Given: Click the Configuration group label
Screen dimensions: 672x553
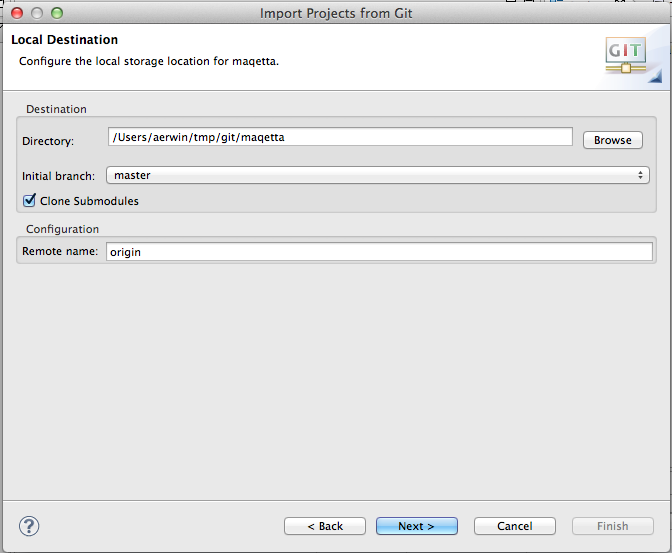Looking at the screenshot, I should tap(62, 229).
